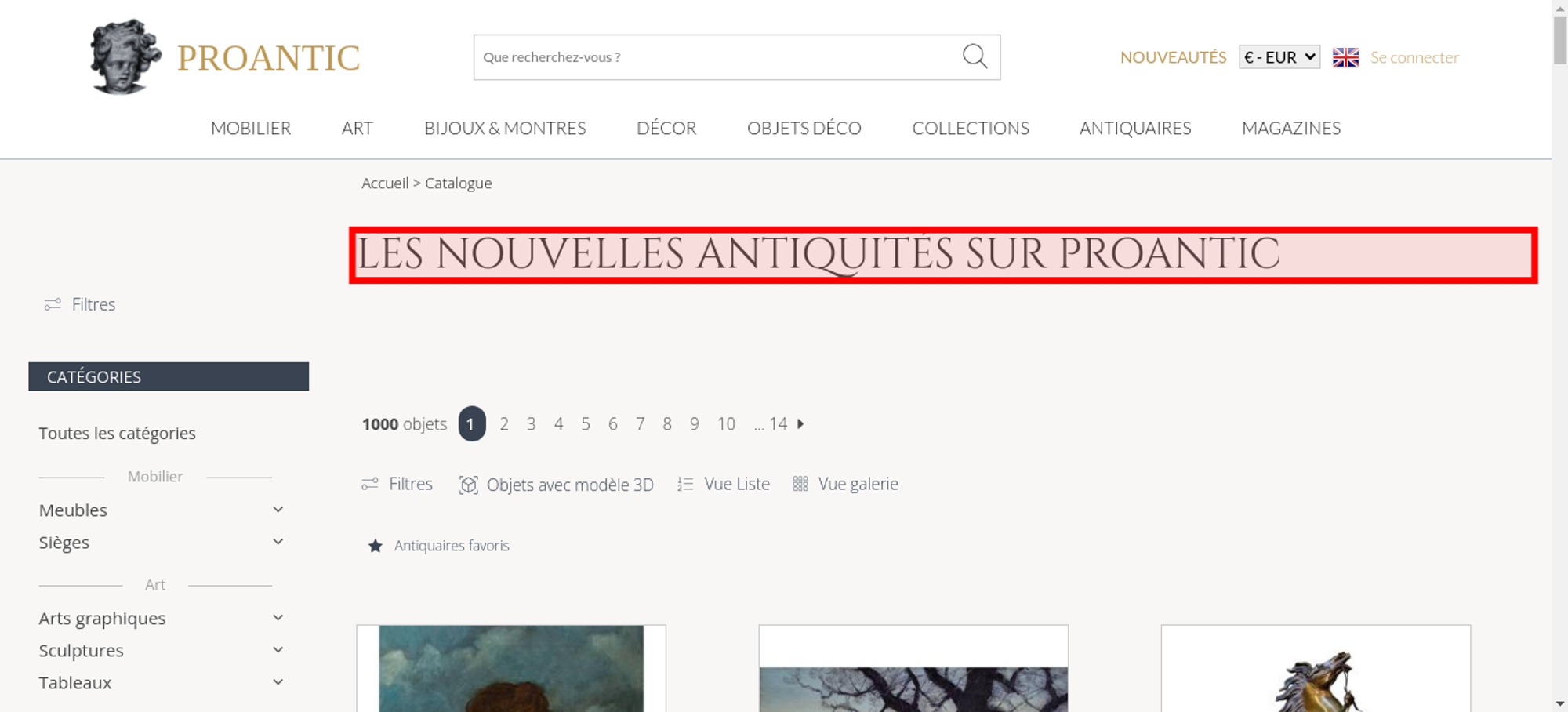Open Filtres above the results
The image size is (1568, 712).
point(397,484)
